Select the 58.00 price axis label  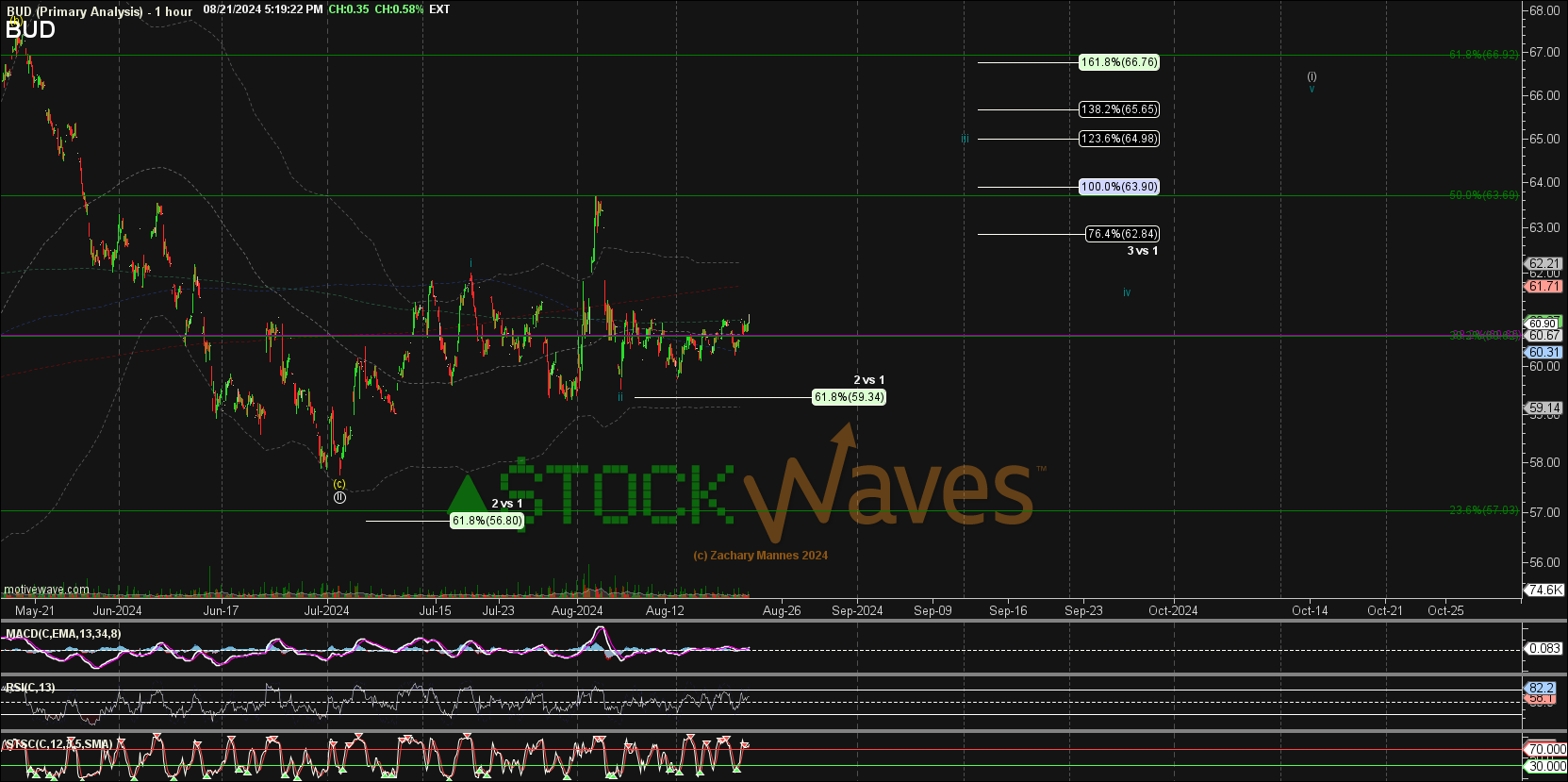pos(1544,463)
